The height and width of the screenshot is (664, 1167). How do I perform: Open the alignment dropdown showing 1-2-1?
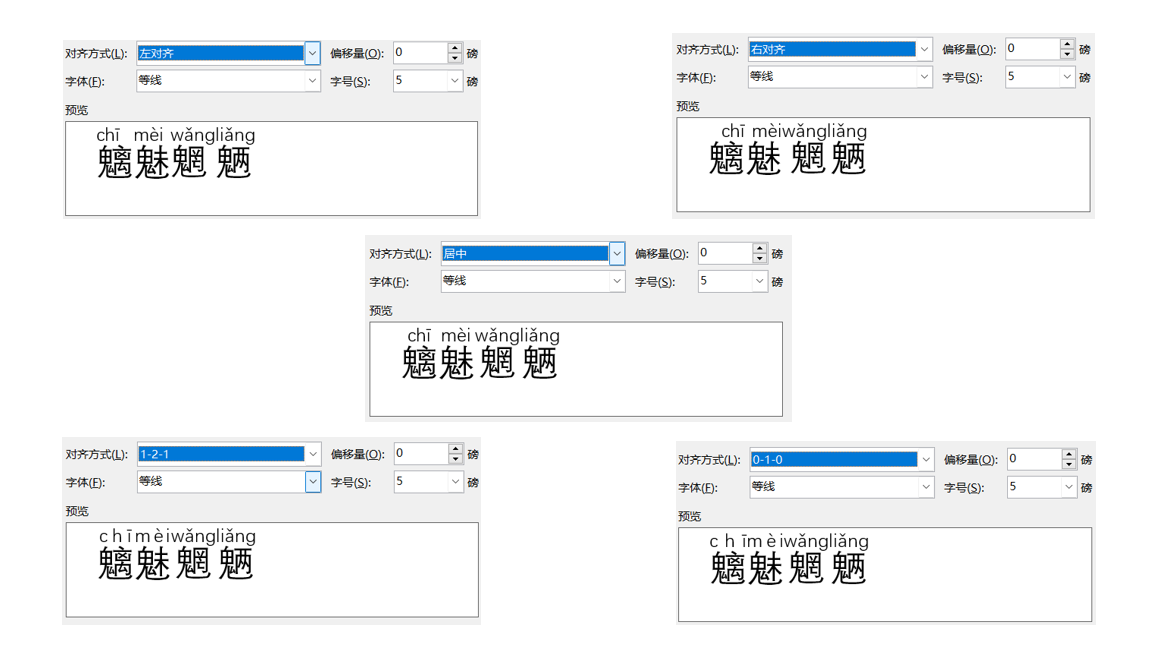tap(313, 453)
